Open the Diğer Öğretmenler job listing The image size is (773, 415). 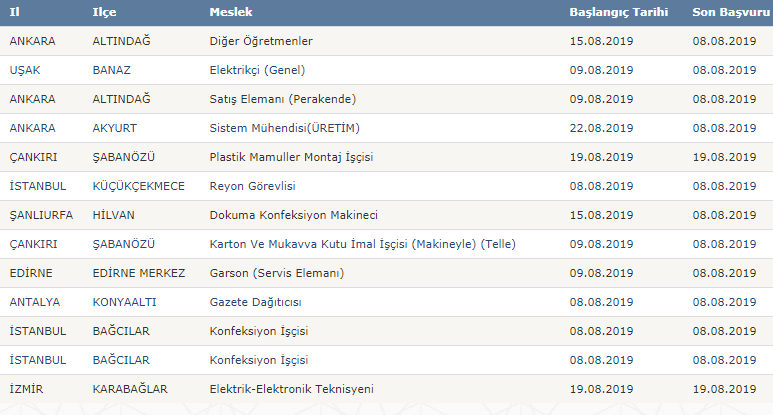(x=261, y=41)
